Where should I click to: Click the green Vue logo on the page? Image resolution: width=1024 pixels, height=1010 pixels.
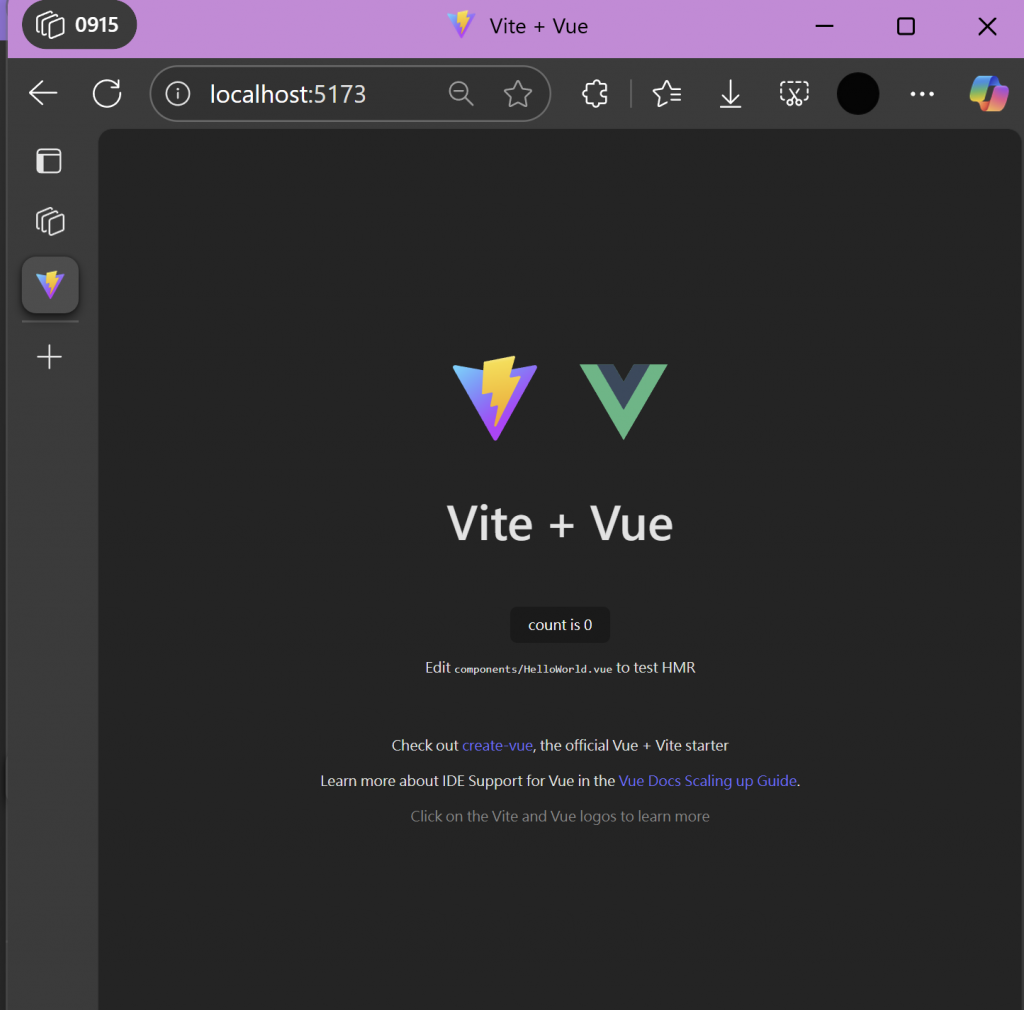624,401
